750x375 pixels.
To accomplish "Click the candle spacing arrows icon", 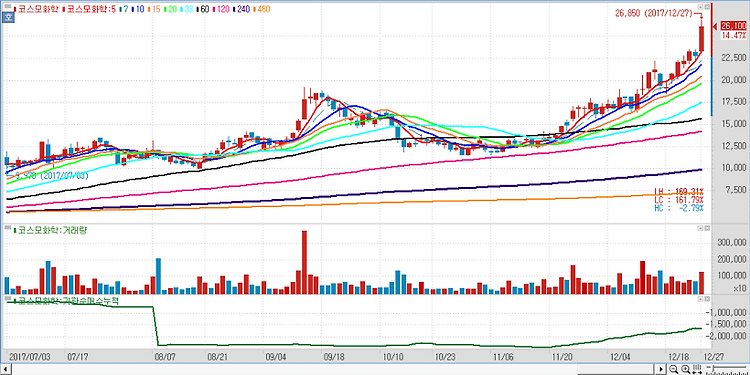I will [x=697, y=369].
